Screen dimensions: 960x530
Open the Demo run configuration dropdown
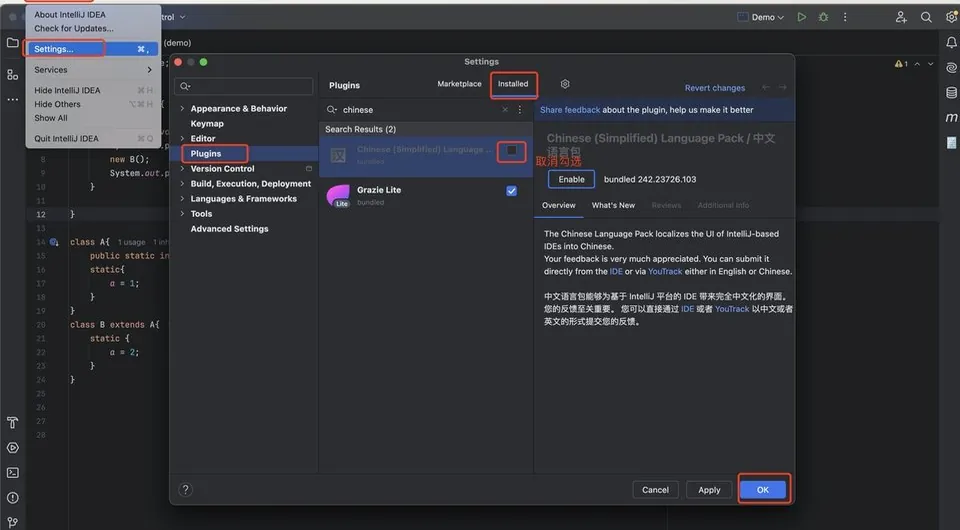(761, 17)
